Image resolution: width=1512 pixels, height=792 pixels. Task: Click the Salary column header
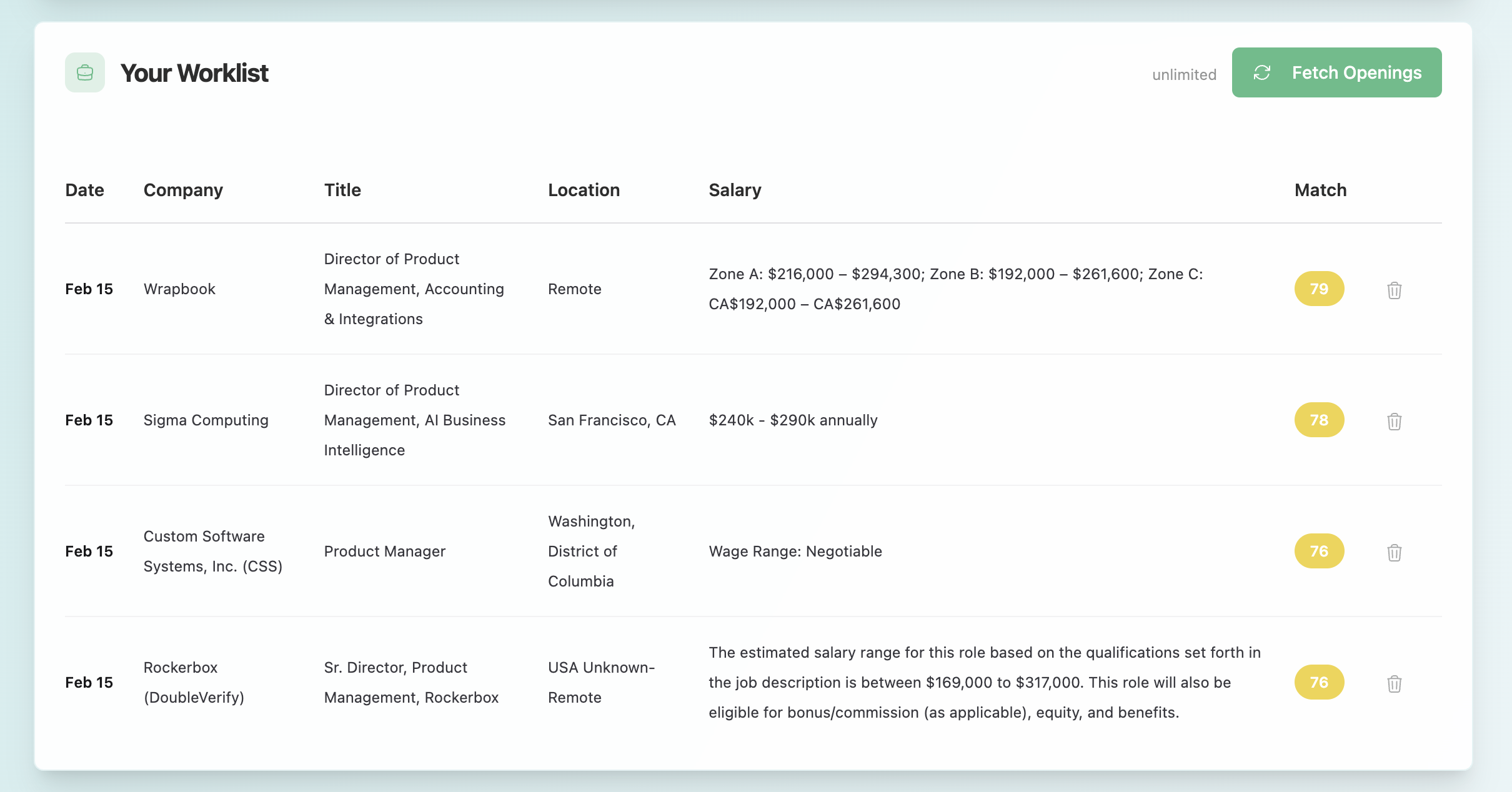(x=735, y=190)
